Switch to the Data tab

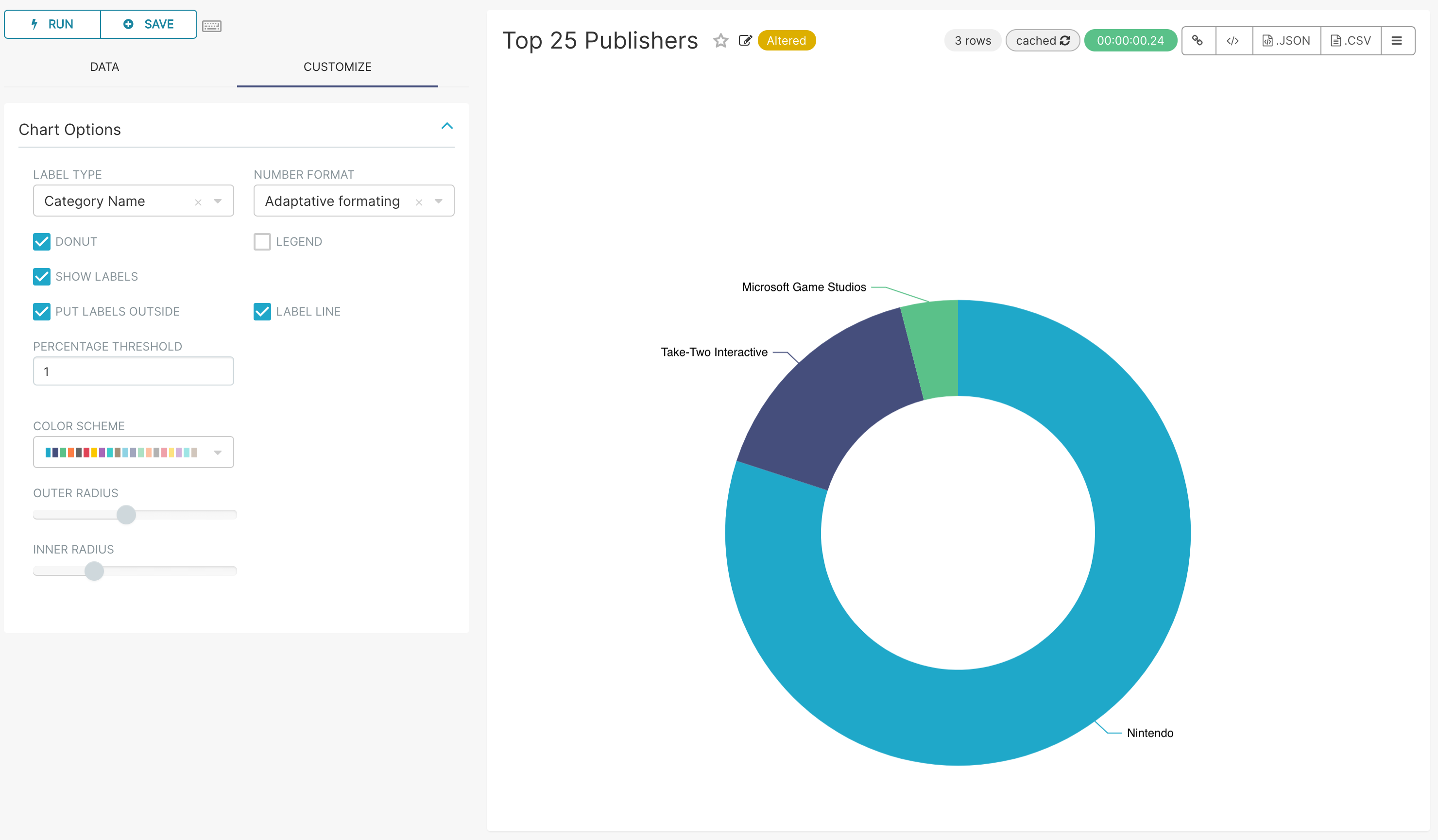pos(104,67)
